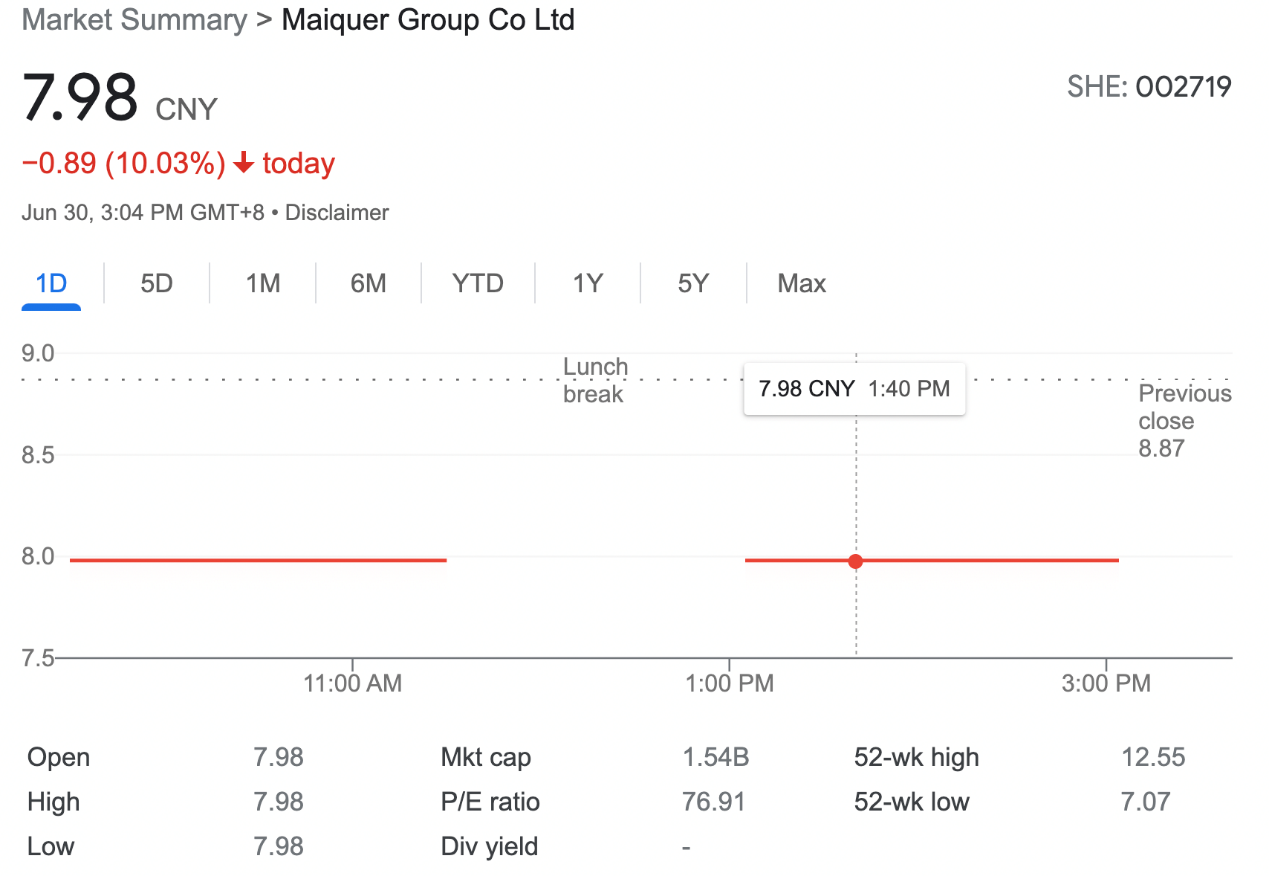Image resolution: width=1269 pixels, height=876 pixels.
Task: Click the red down arrow icon
Action: coord(243,164)
